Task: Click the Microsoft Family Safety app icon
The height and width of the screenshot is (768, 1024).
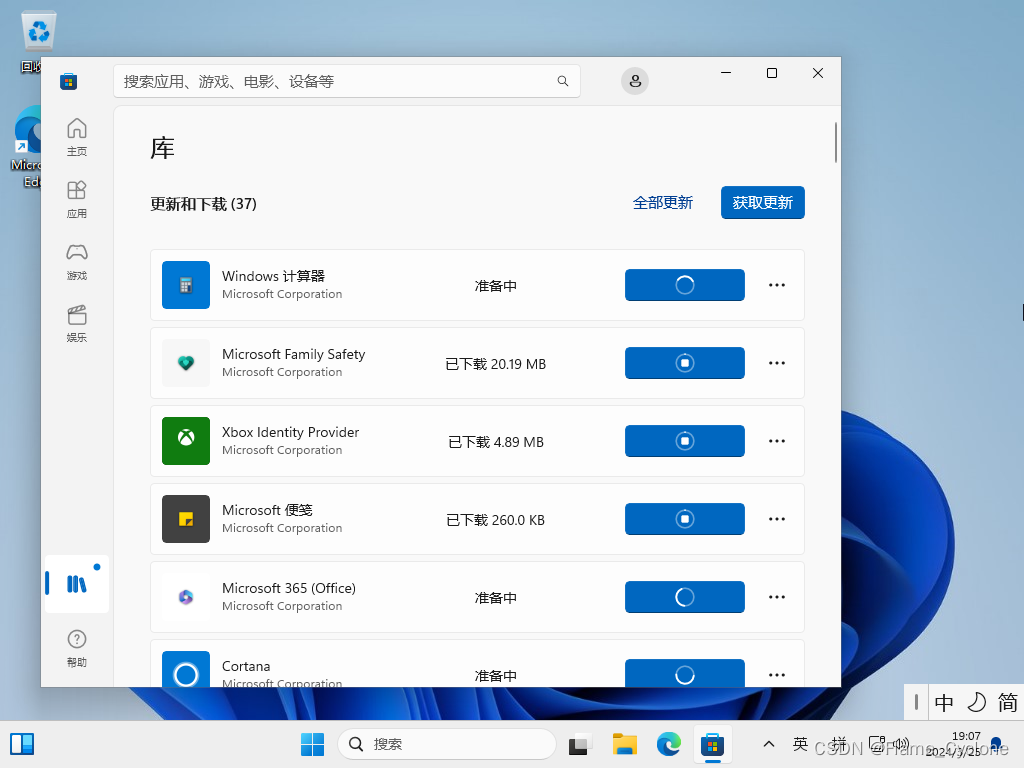Action: pyautogui.click(x=186, y=363)
